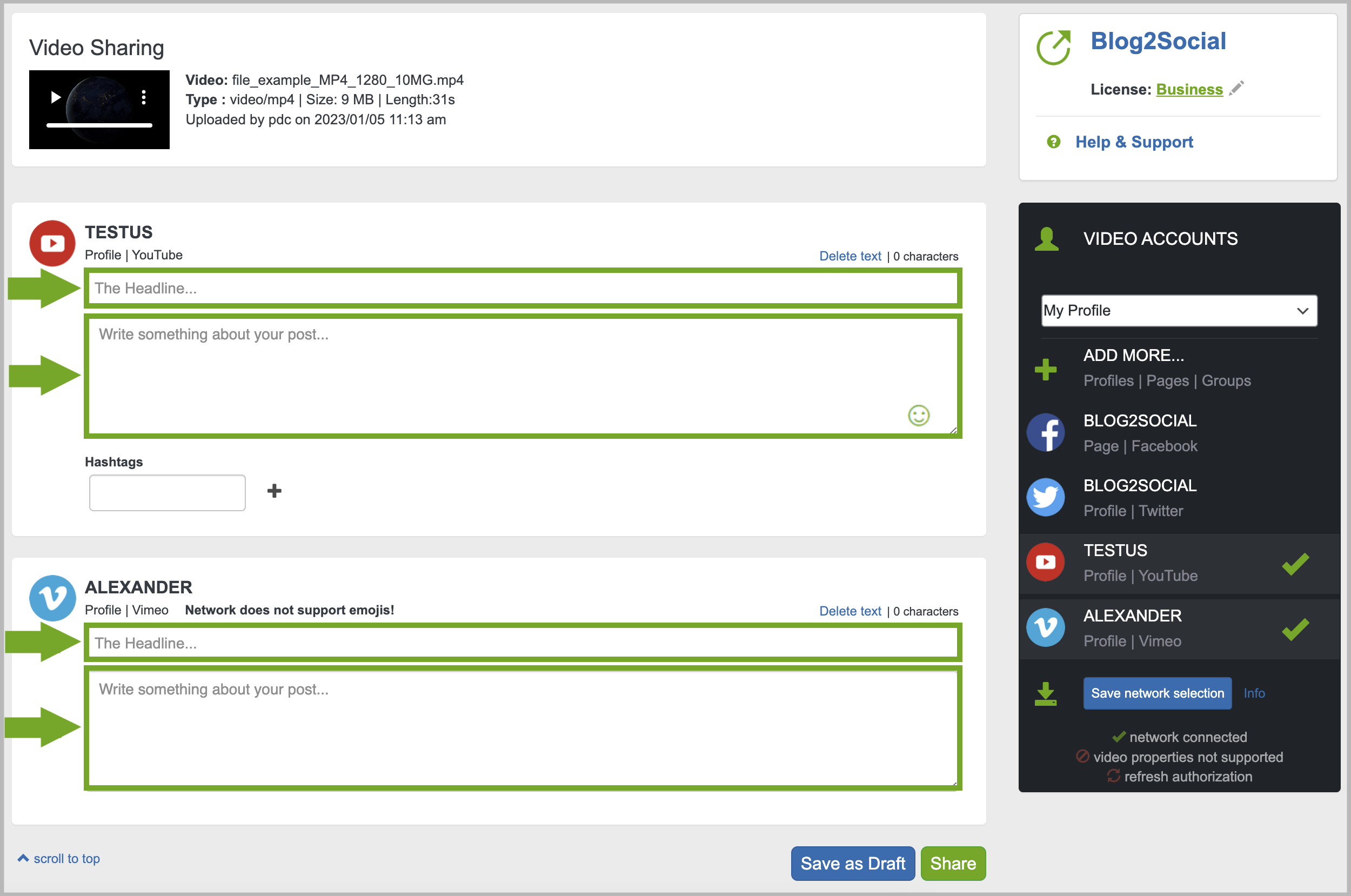The width and height of the screenshot is (1351, 896).
Task: Play the video preview thumbnail
Action: point(56,97)
